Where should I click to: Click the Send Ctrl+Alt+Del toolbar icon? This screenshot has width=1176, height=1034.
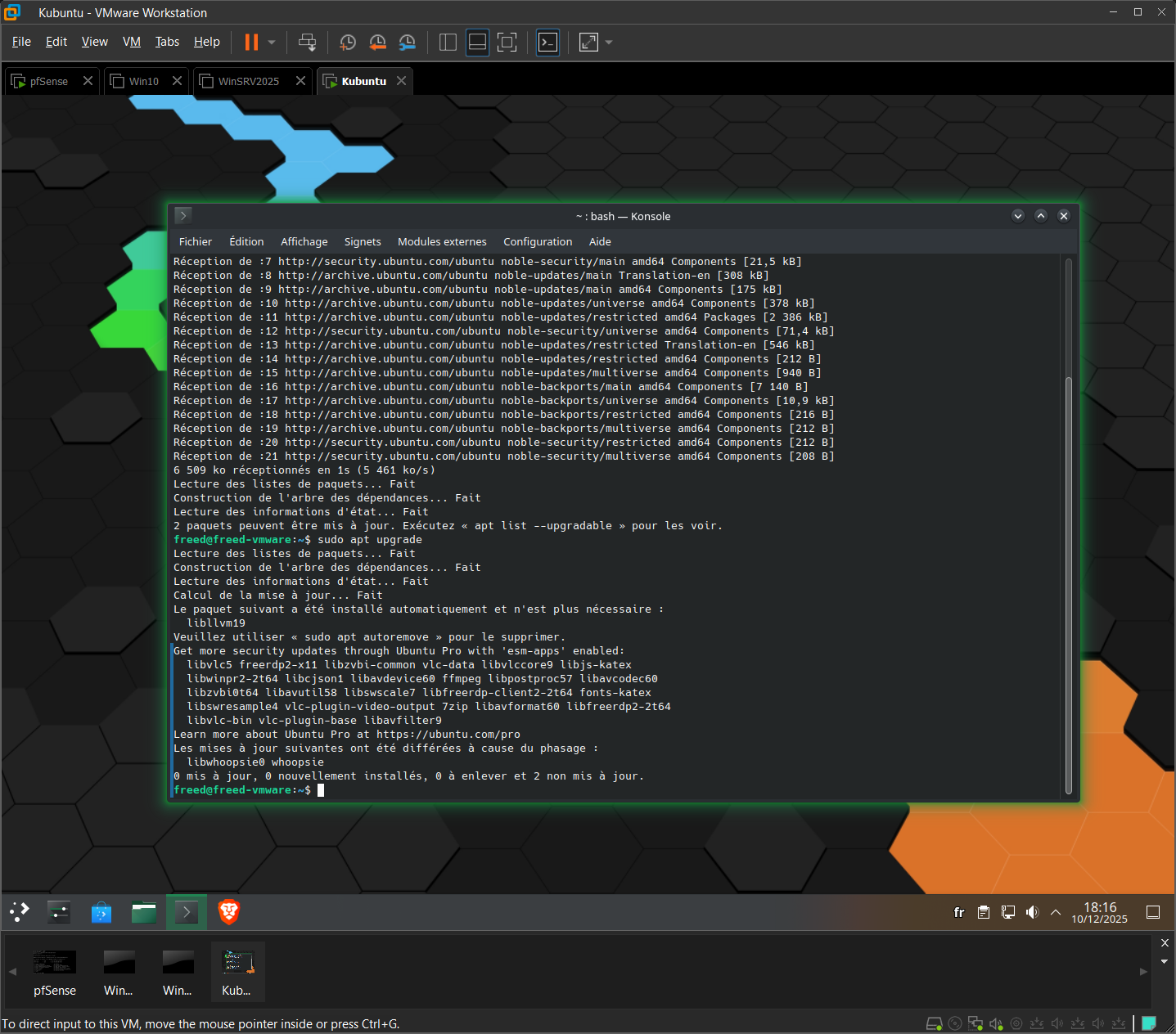click(x=307, y=43)
